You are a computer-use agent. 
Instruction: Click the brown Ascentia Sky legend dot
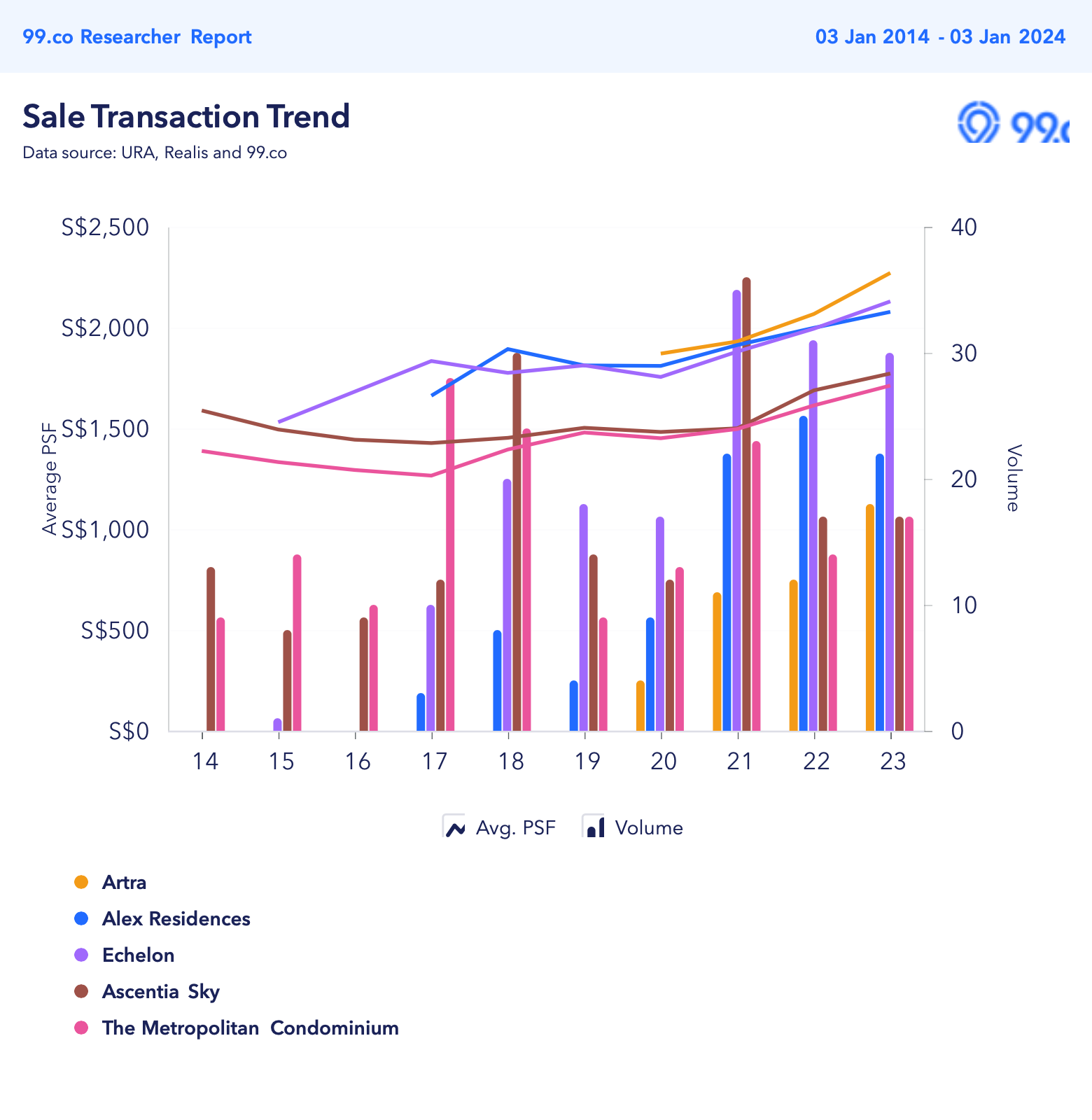[81, 991]
